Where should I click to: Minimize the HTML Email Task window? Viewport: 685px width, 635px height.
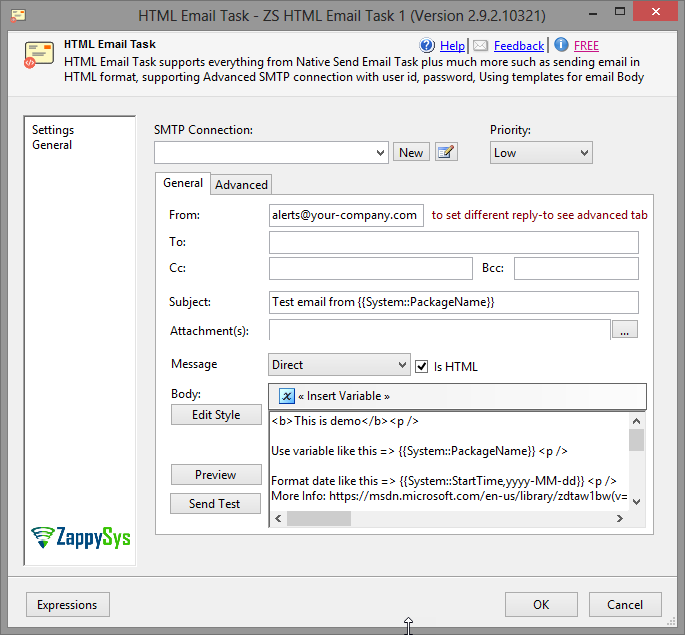coord(593,14)
